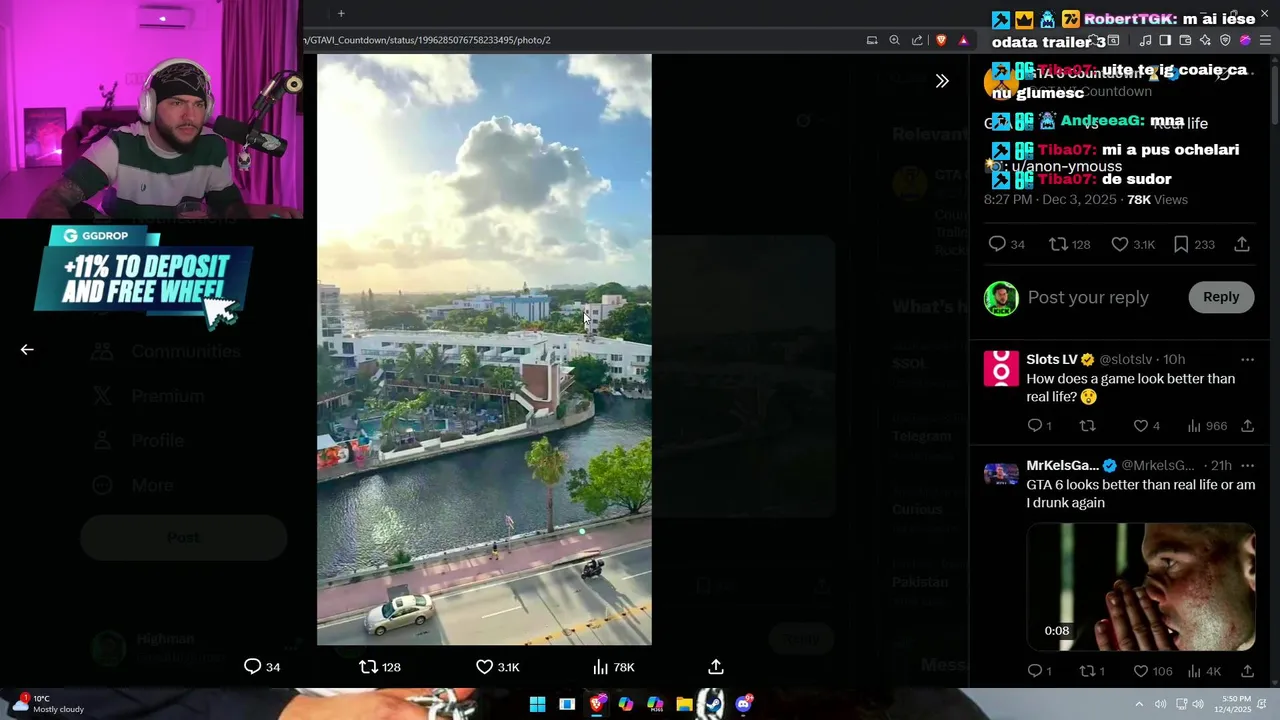
Task: Open the Brave Wallet icon
Action: (x=1185, y=40)
